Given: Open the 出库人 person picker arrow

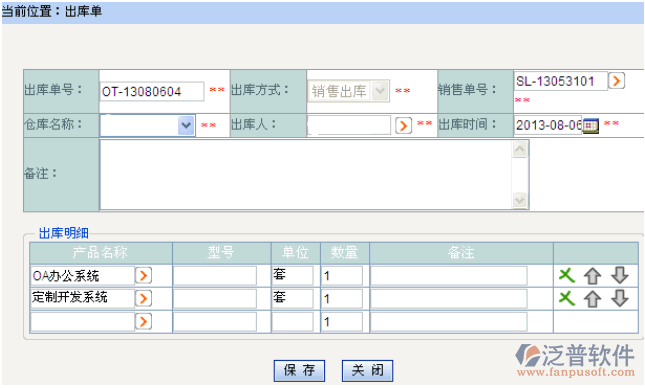Looking at the screenshot, I should [403, 125].
